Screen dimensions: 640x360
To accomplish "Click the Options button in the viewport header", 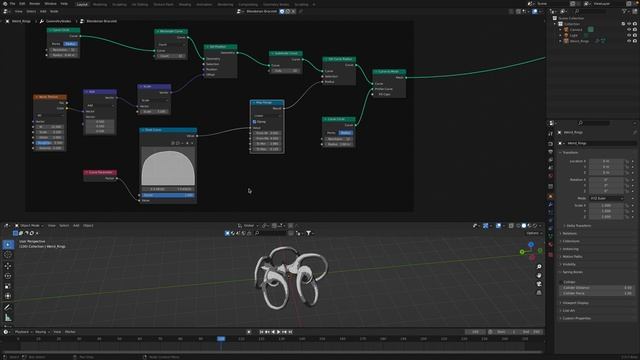I will coord(533,233).
